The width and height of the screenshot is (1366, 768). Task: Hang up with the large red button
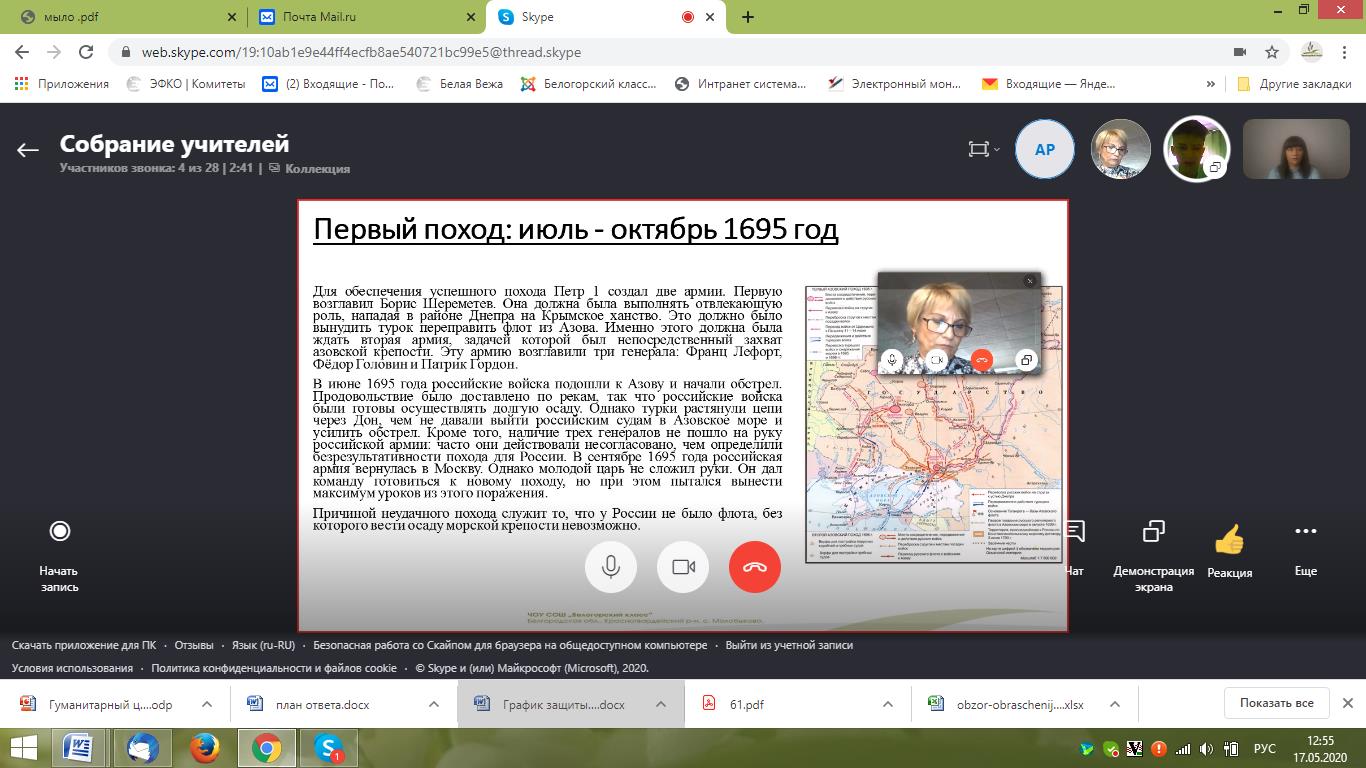[754, 567]
